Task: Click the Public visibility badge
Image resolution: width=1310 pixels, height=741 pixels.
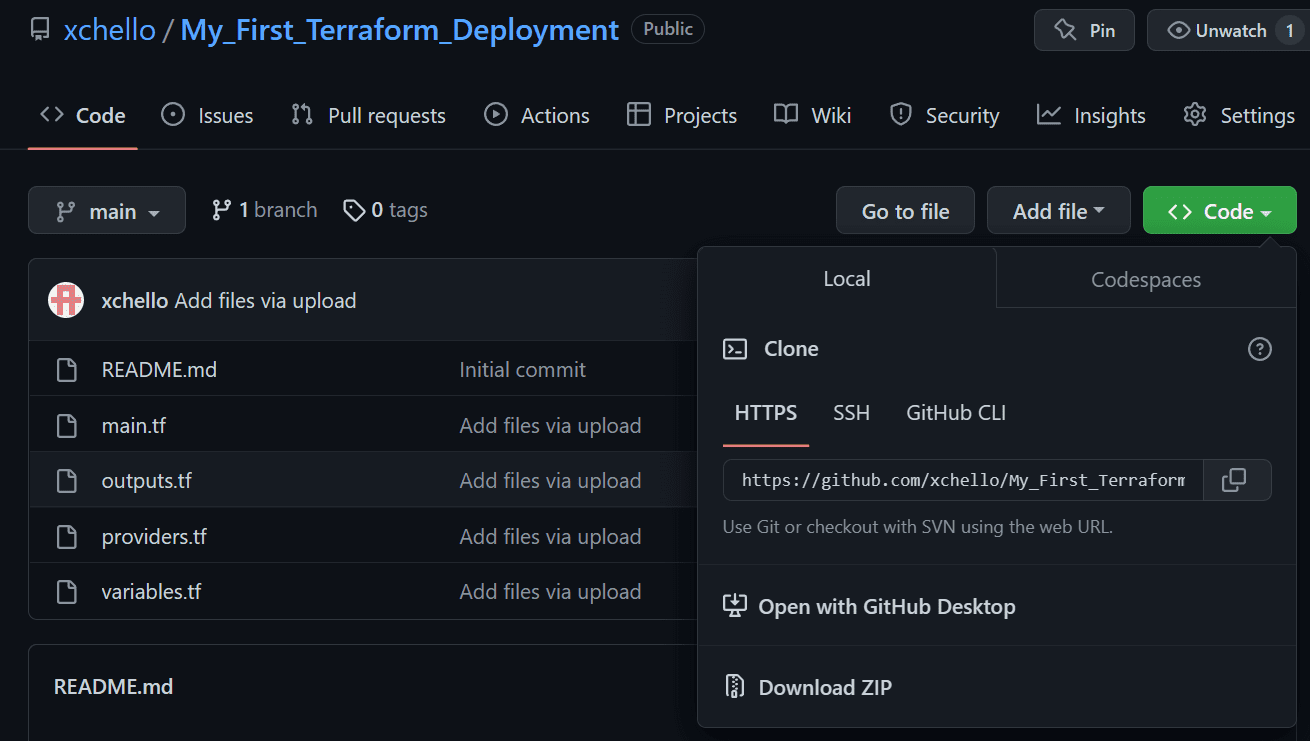Action: point(668,29)
